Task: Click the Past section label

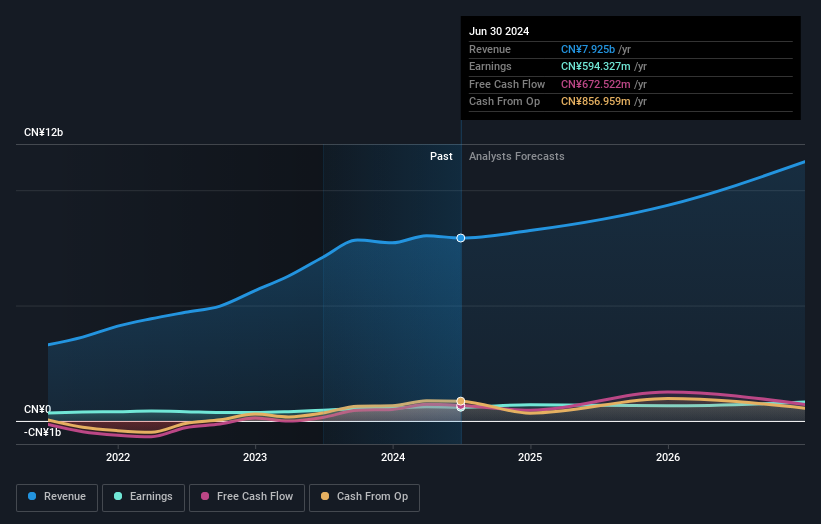Action: [441, 156]
